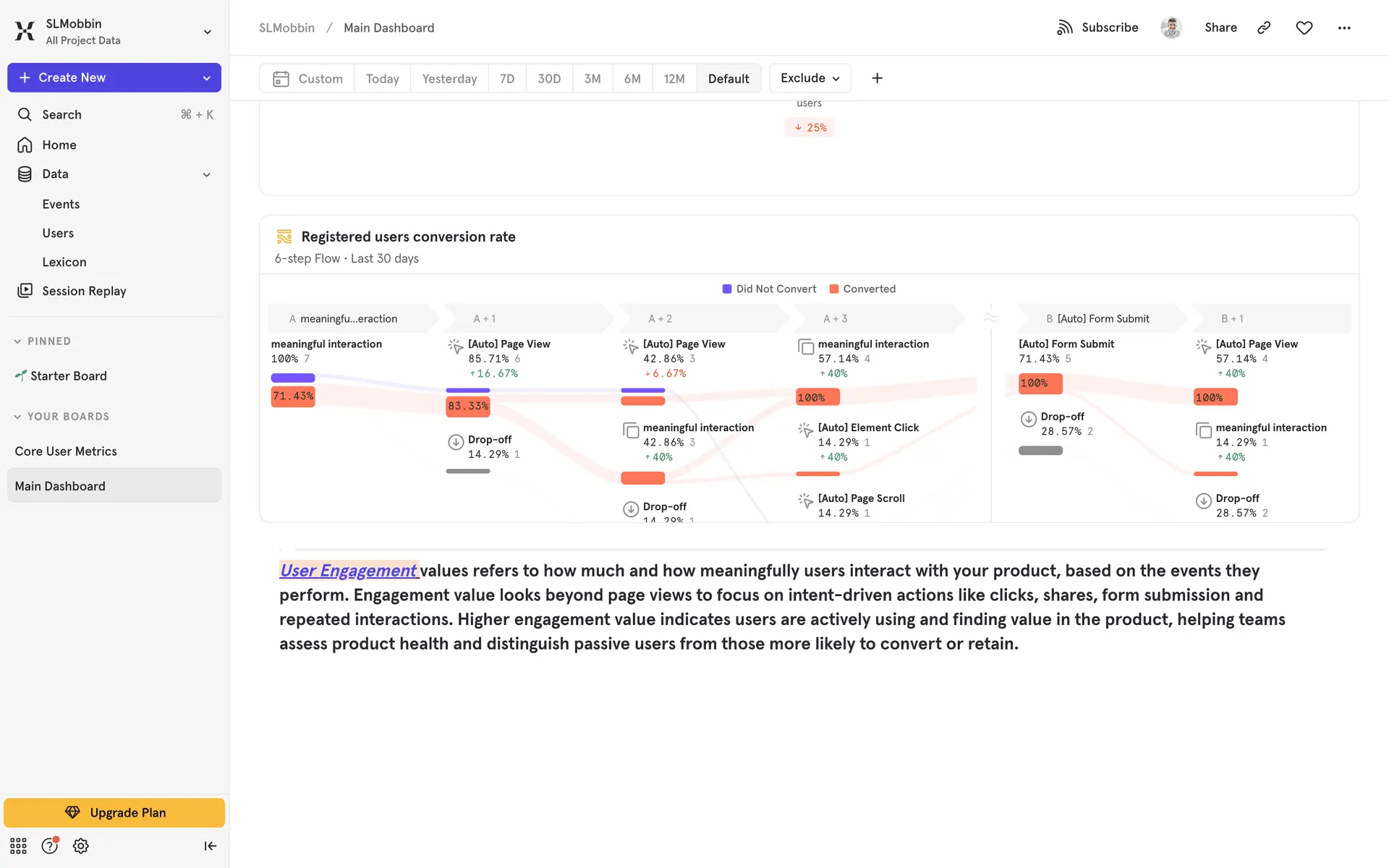Open Session Replay in the sidebar
Image resolution: width=1389 pixels, height=868 pixels.
click(84, 291)
